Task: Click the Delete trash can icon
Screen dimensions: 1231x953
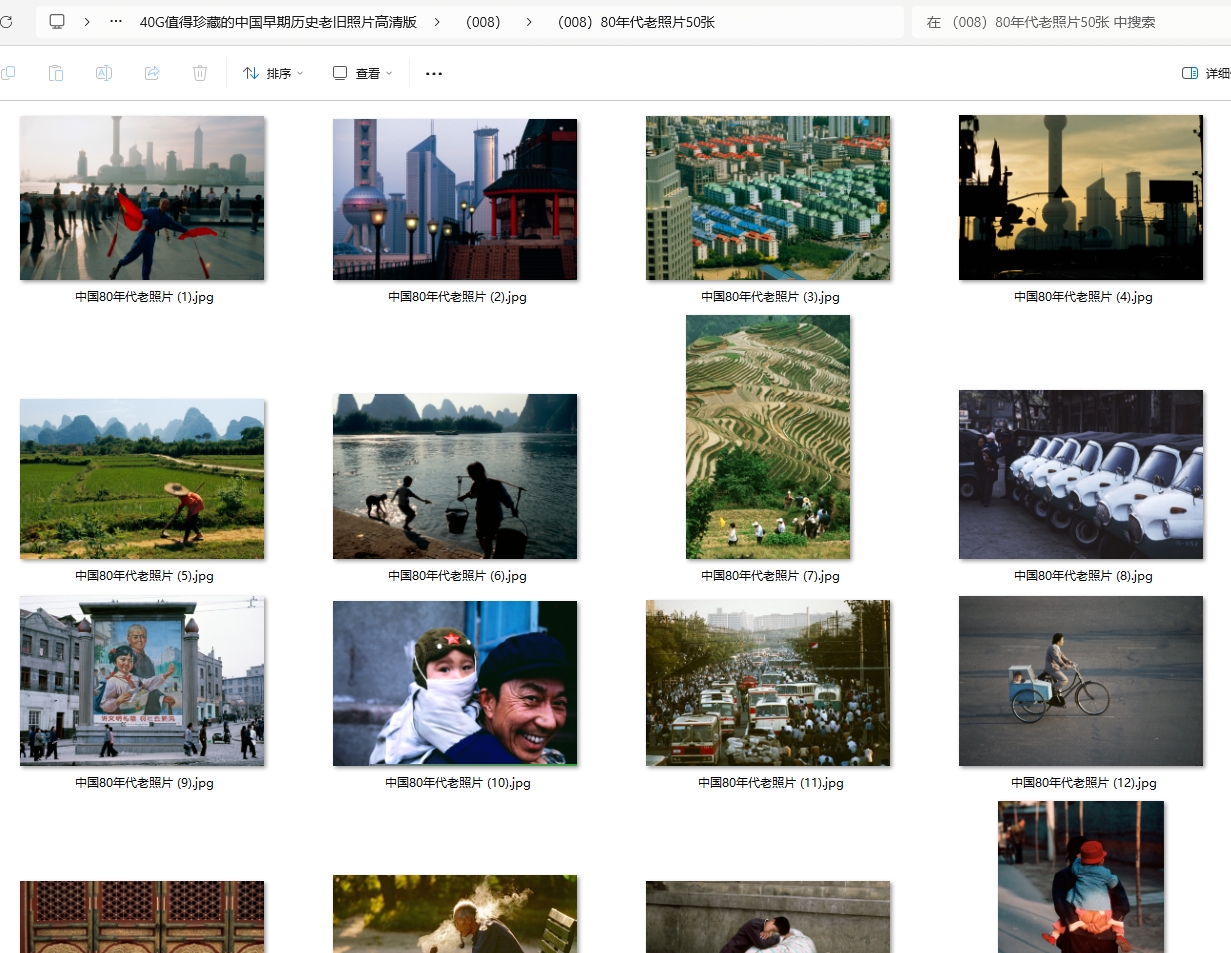Action: [x=200, y=73]
